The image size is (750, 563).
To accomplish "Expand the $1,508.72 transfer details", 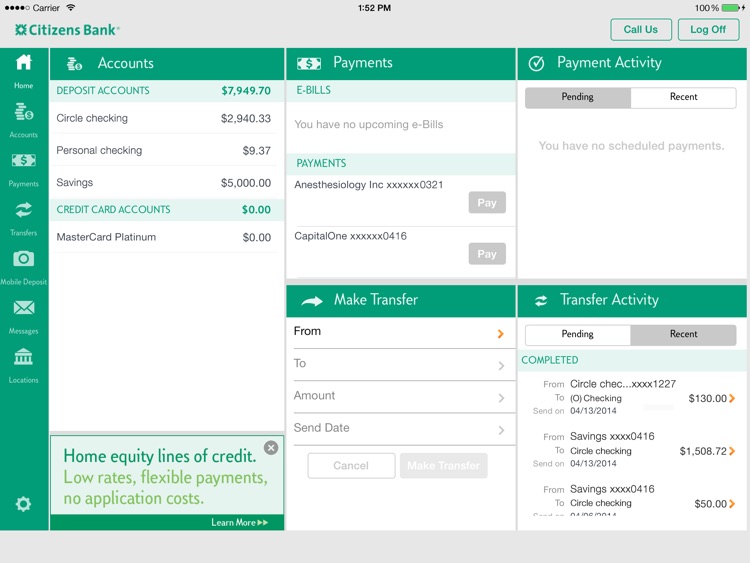I will point(732,451).
